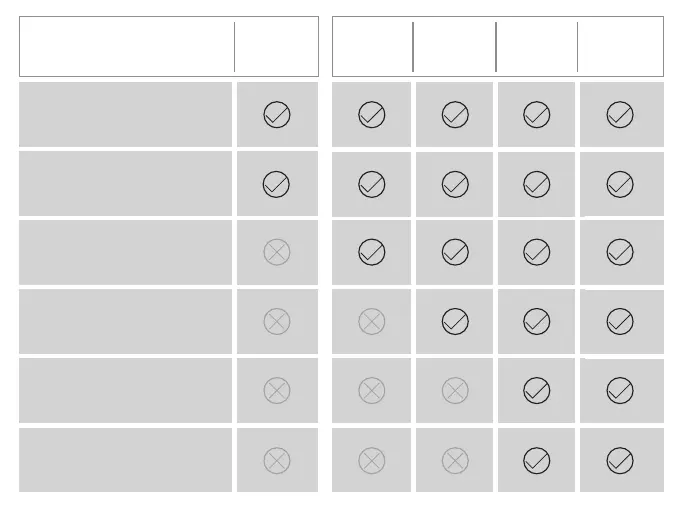Click the gray X in right table's first column, fourth row
This screenshot has width=680, height=511.
coord(371,321)
